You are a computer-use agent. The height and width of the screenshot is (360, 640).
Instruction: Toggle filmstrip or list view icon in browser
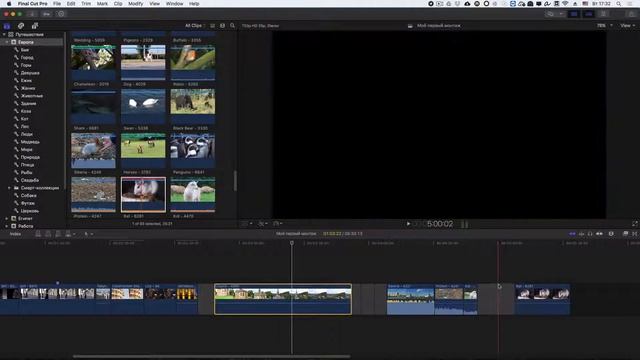[213, 26]
